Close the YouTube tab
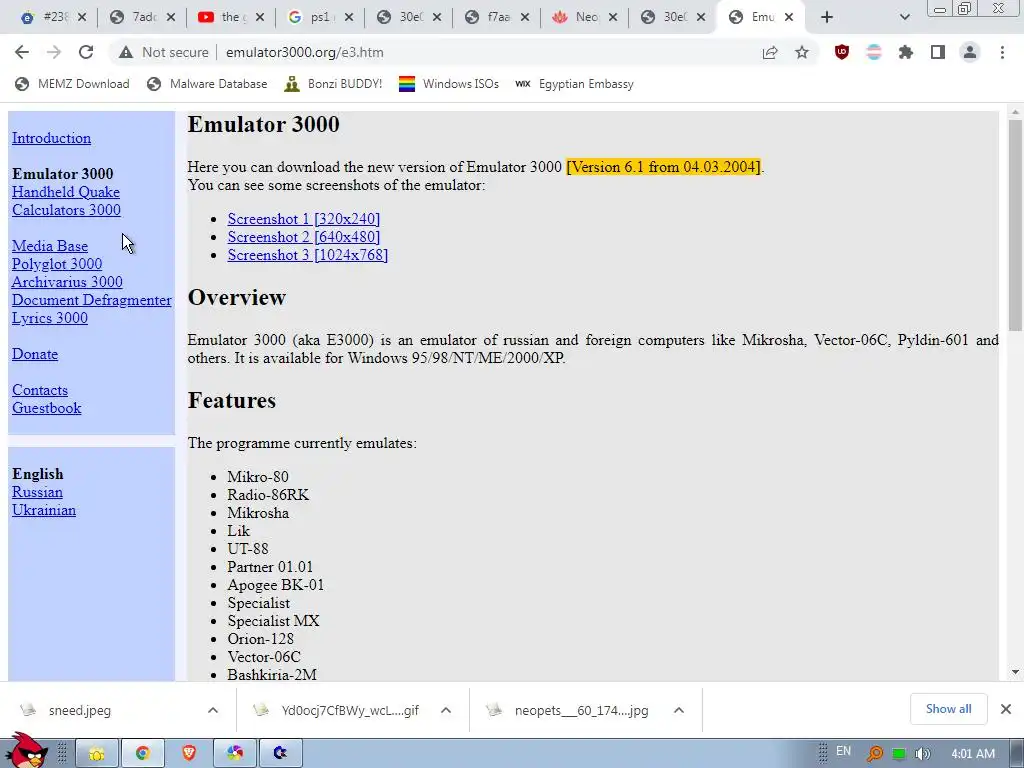The image size is (1024, 768). [260, 18]
